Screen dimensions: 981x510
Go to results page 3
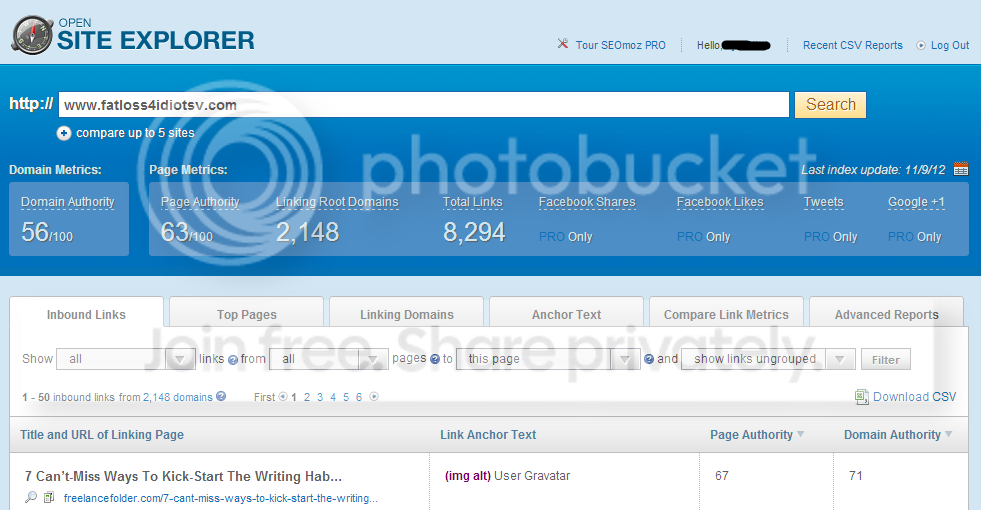(x=320, y=397)
